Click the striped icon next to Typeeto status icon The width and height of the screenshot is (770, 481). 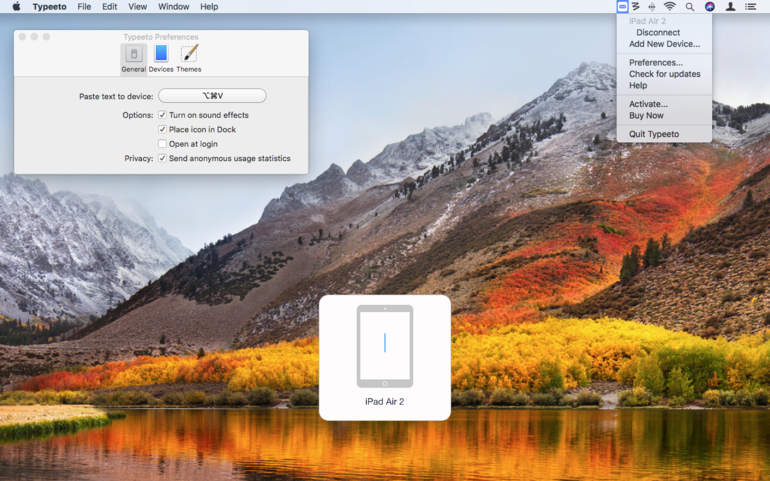pos(636,6)
